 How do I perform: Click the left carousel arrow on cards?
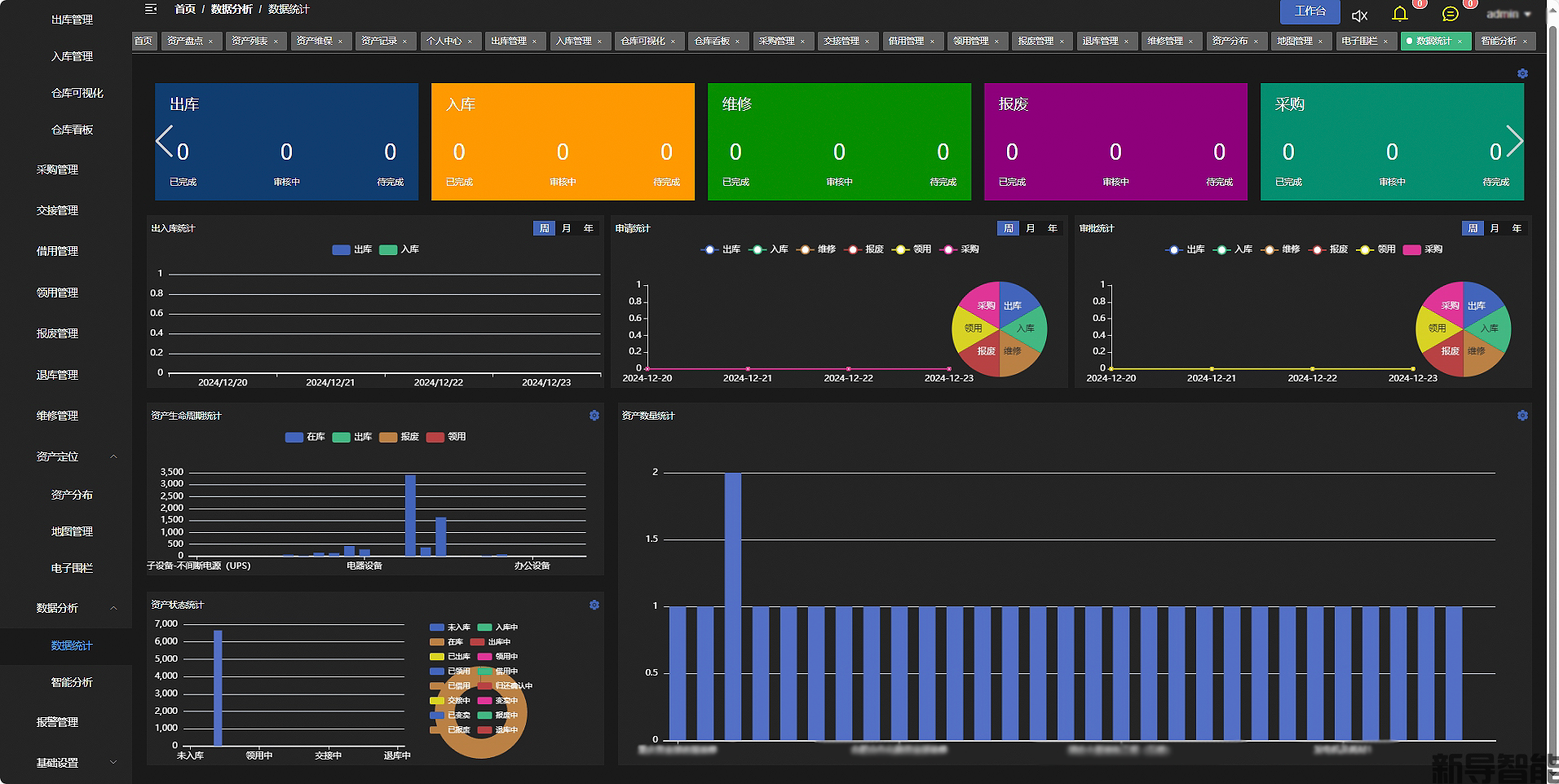164,141
